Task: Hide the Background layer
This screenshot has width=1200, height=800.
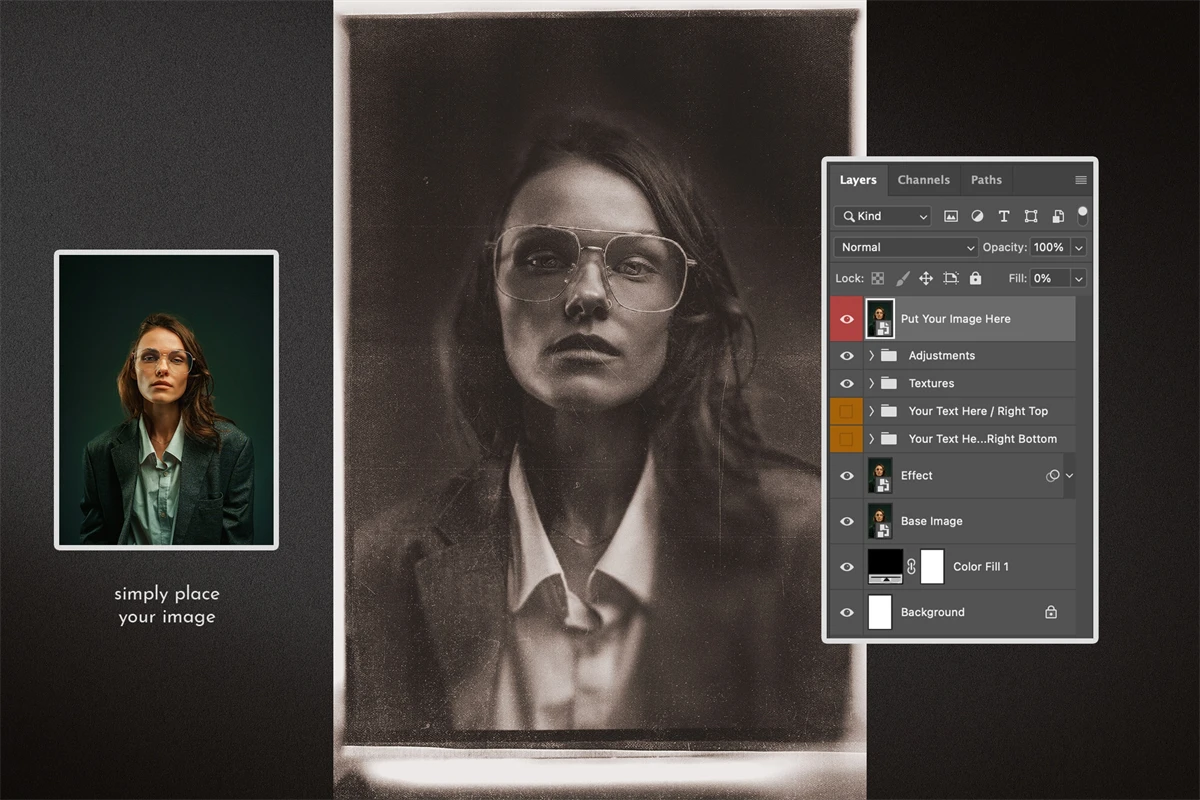Action: coord(847,612)
